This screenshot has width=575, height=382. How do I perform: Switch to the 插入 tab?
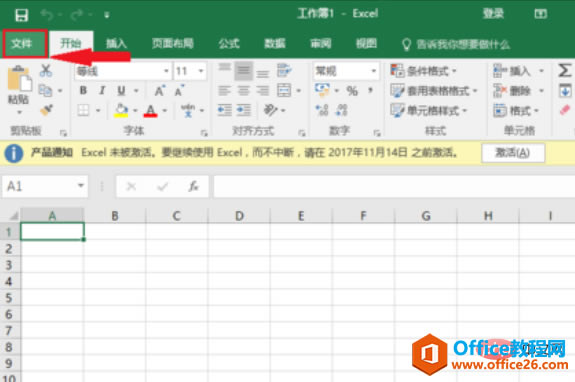tap(116, 44)
